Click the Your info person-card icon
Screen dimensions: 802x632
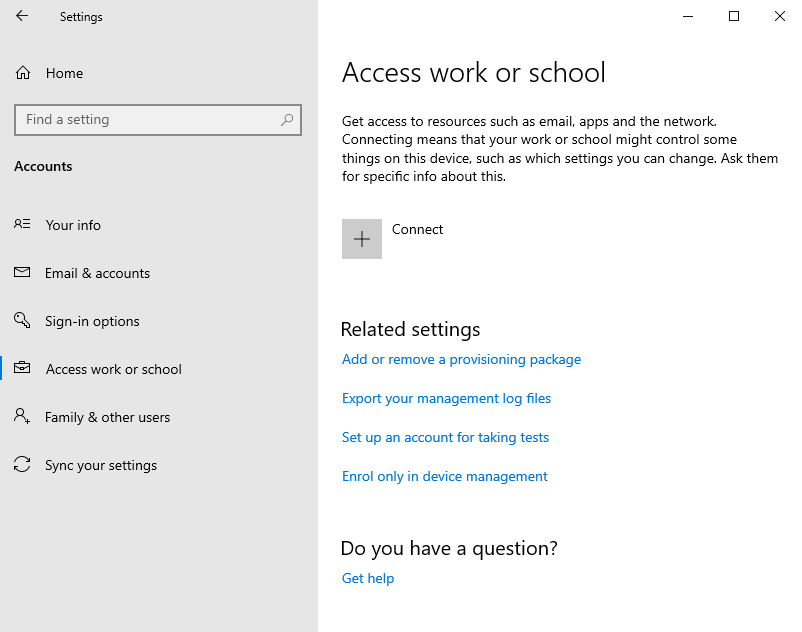tap(22, 224)
